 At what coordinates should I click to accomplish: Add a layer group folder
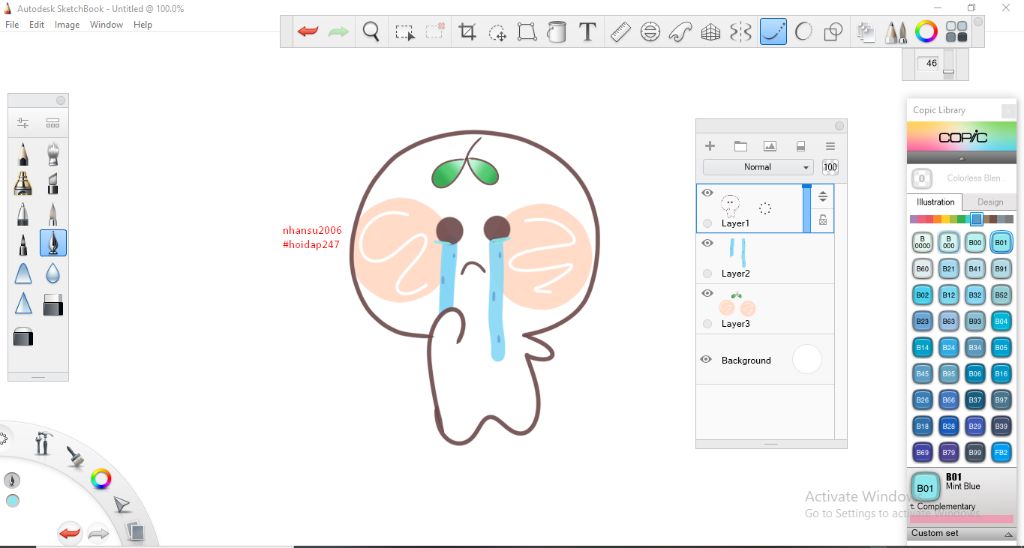[740, 146]
